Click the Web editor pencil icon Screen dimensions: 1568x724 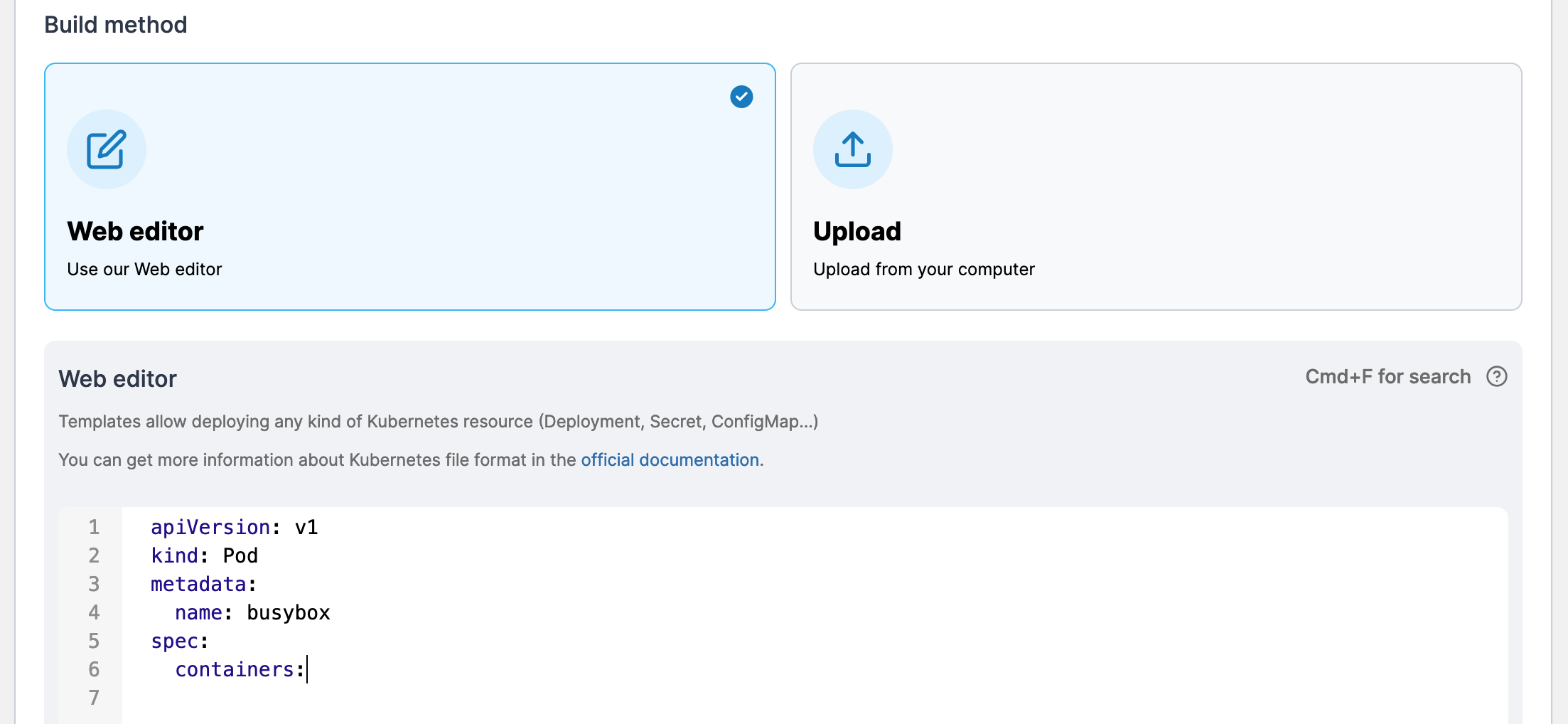(107, 149)
